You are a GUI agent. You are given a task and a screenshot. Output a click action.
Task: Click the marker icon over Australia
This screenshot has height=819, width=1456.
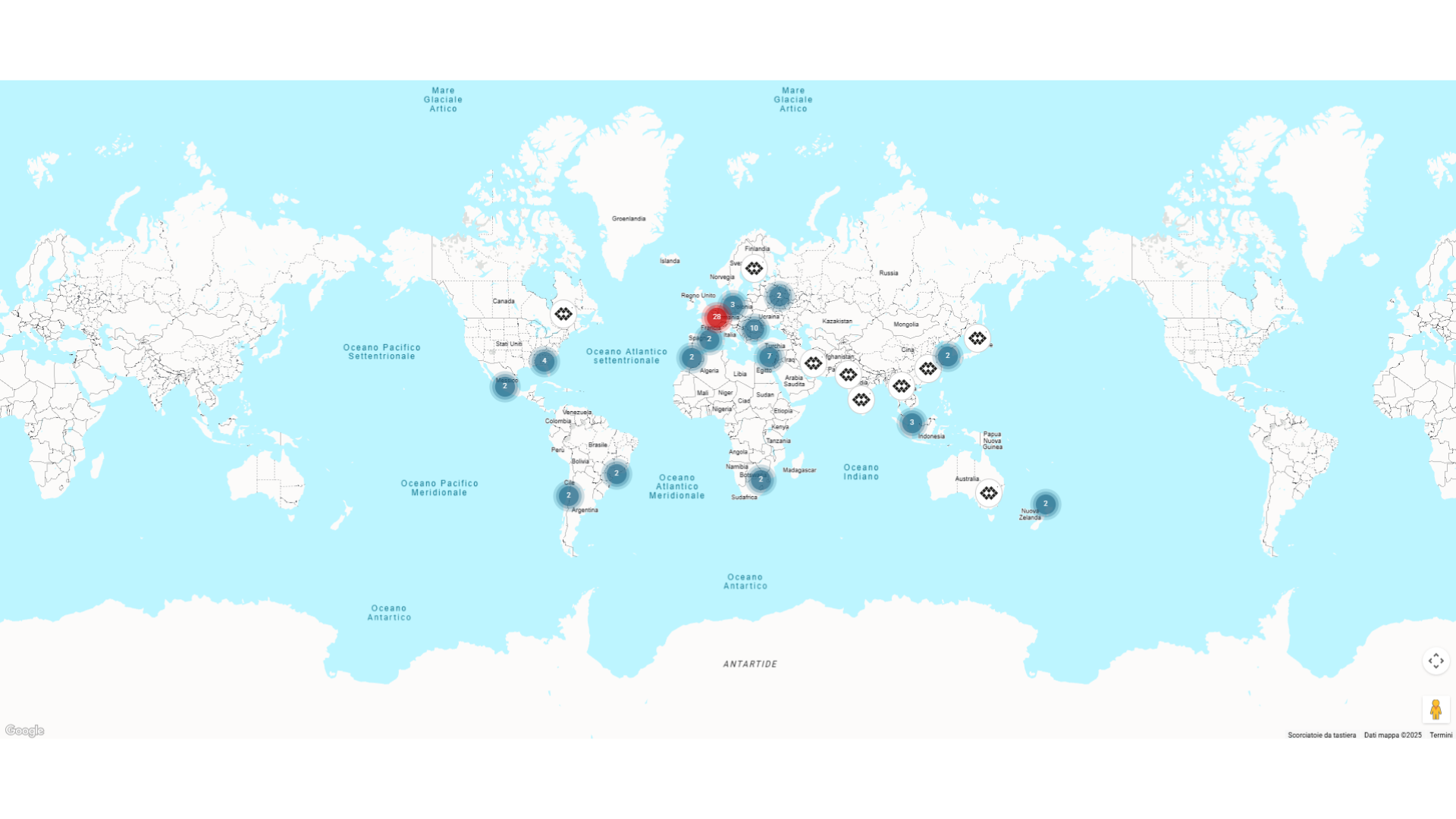[990, 494]
